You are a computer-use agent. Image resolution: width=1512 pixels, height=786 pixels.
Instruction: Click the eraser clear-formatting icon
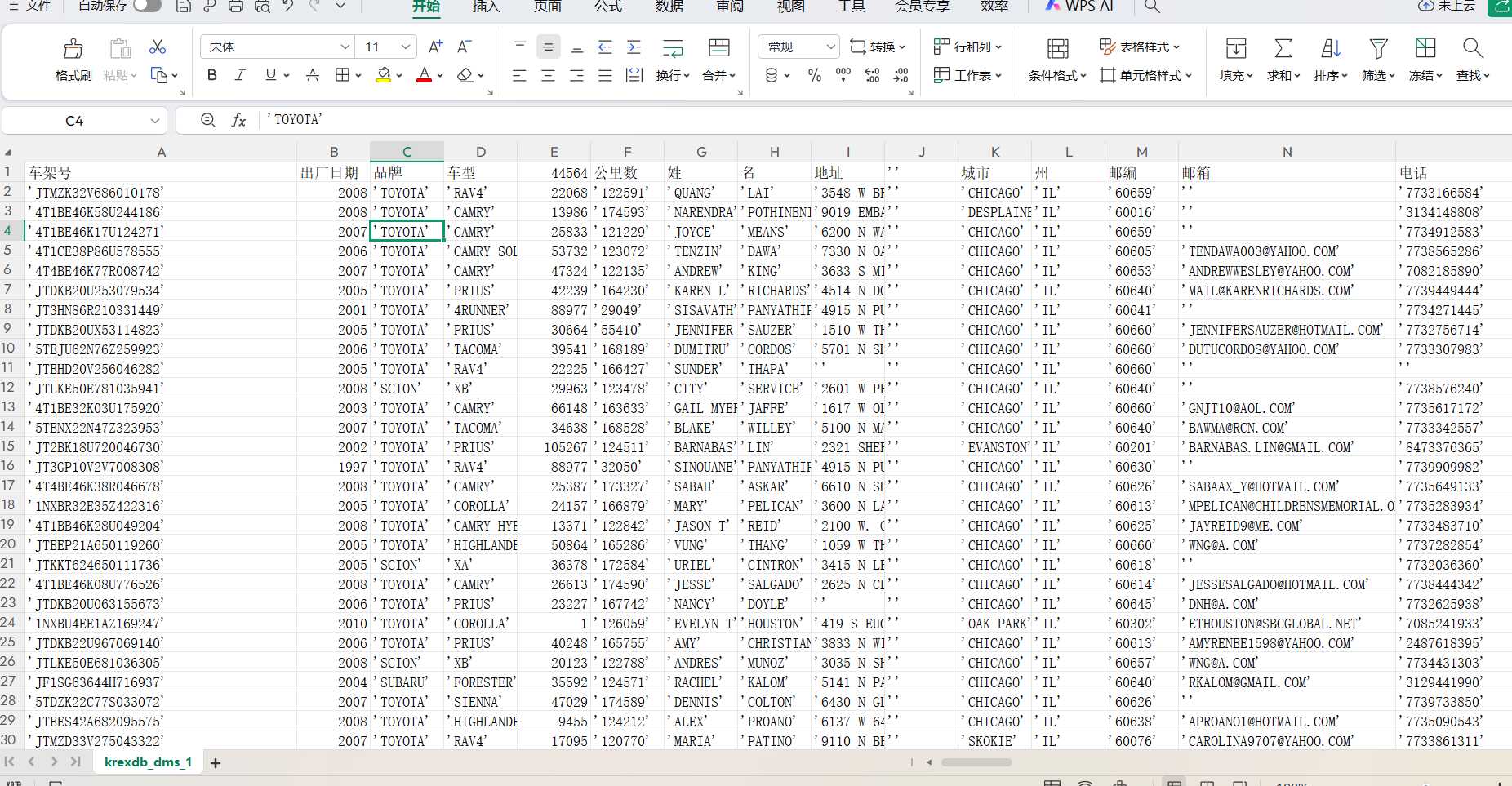465,75
